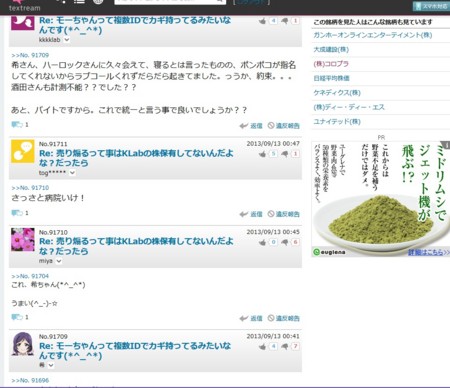Open reply reference >>No. 91710
This screenshot has height=388, width=450.
(x=30, y=188)
